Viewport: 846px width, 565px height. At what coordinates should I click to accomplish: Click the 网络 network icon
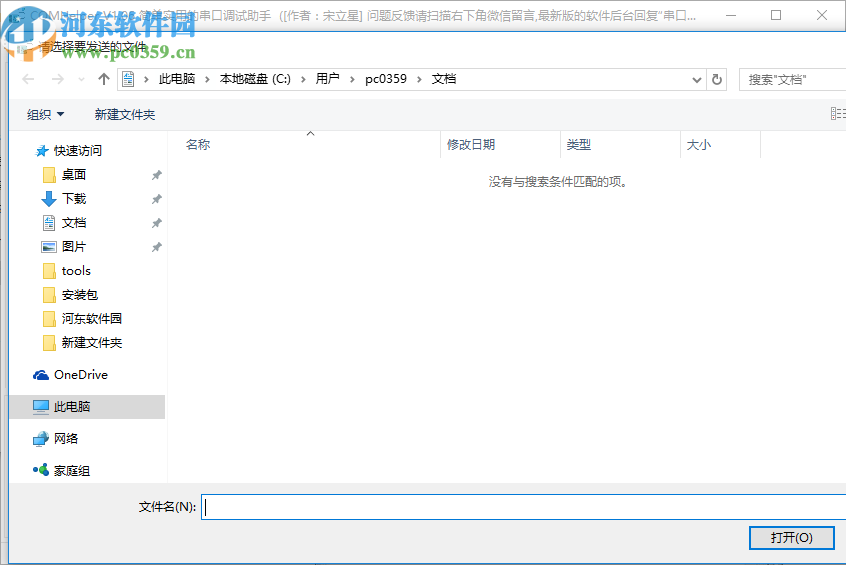point(41,439)
